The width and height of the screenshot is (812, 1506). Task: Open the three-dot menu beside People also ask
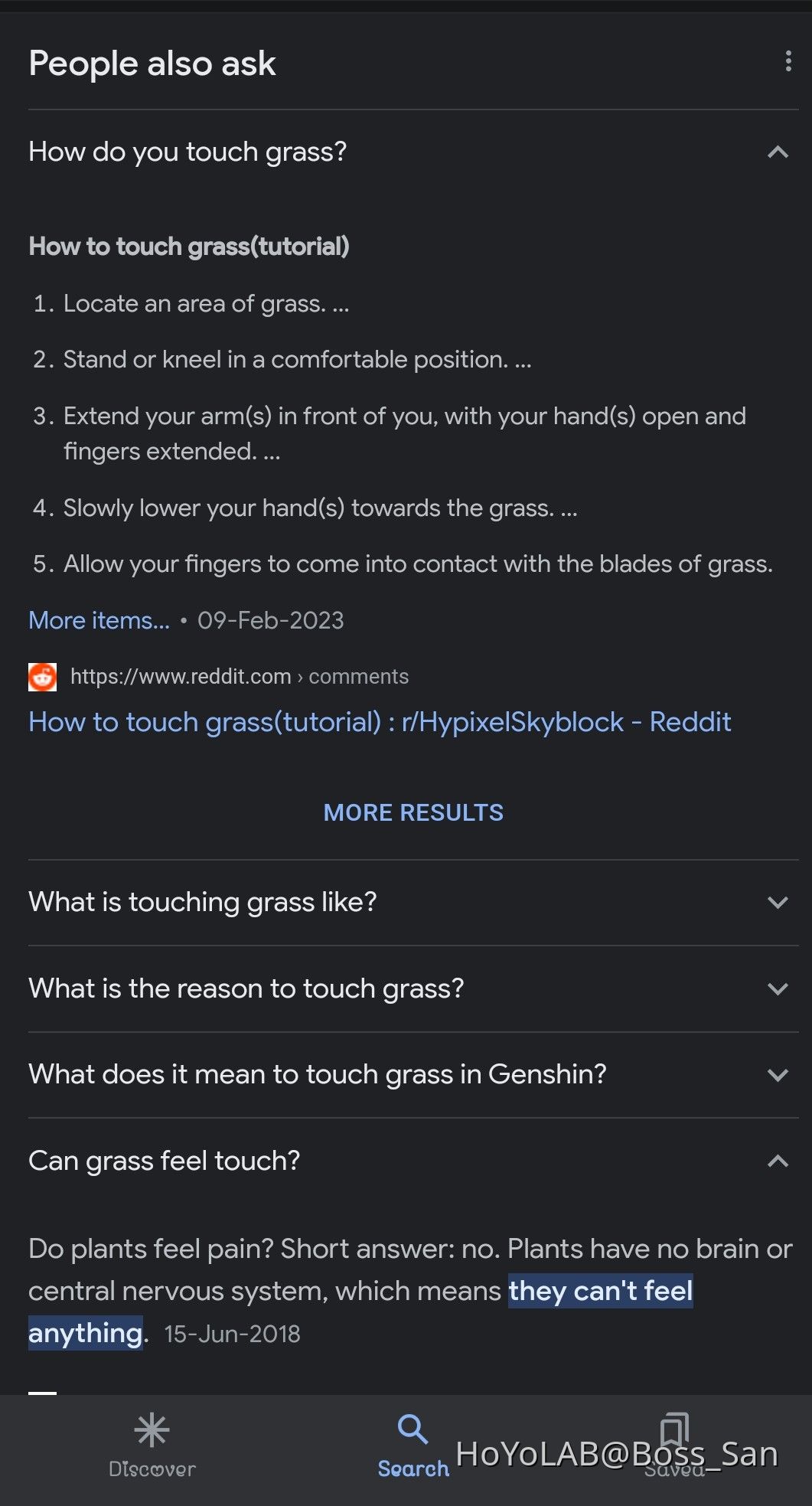pos(788,62)
